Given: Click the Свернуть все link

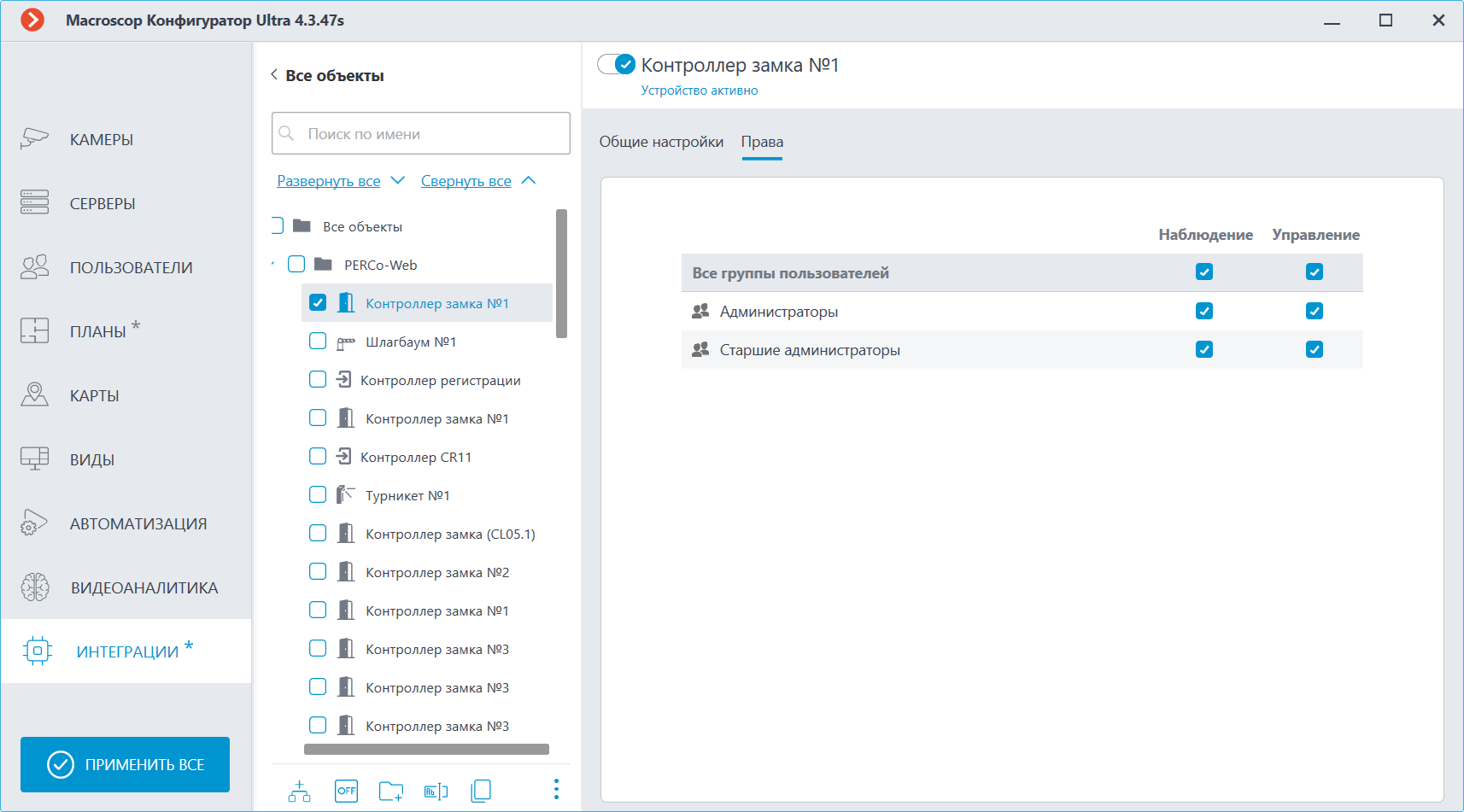Looking at the screenshot, I should 466,181.
